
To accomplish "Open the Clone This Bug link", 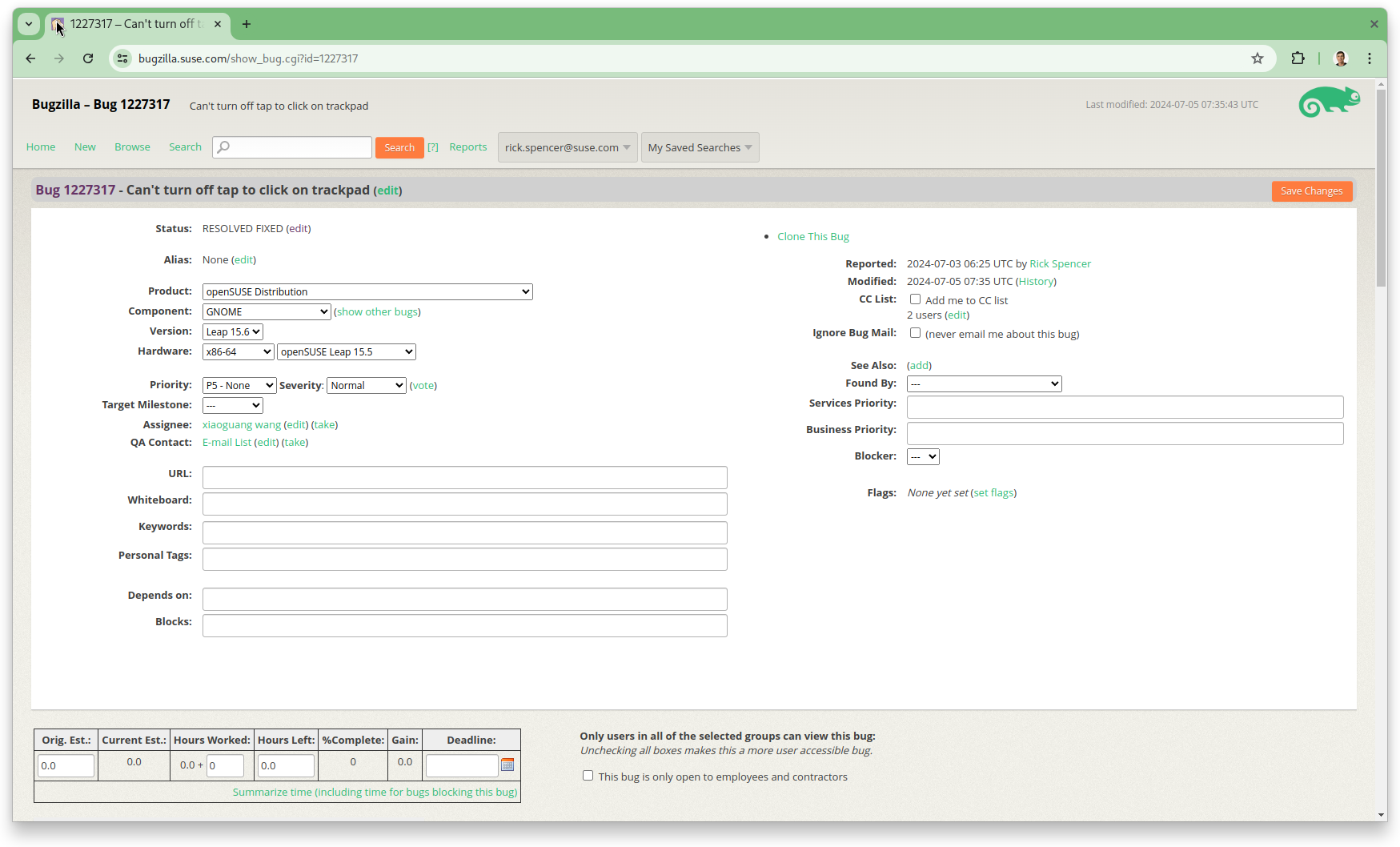I will click(x=812, y=236).
